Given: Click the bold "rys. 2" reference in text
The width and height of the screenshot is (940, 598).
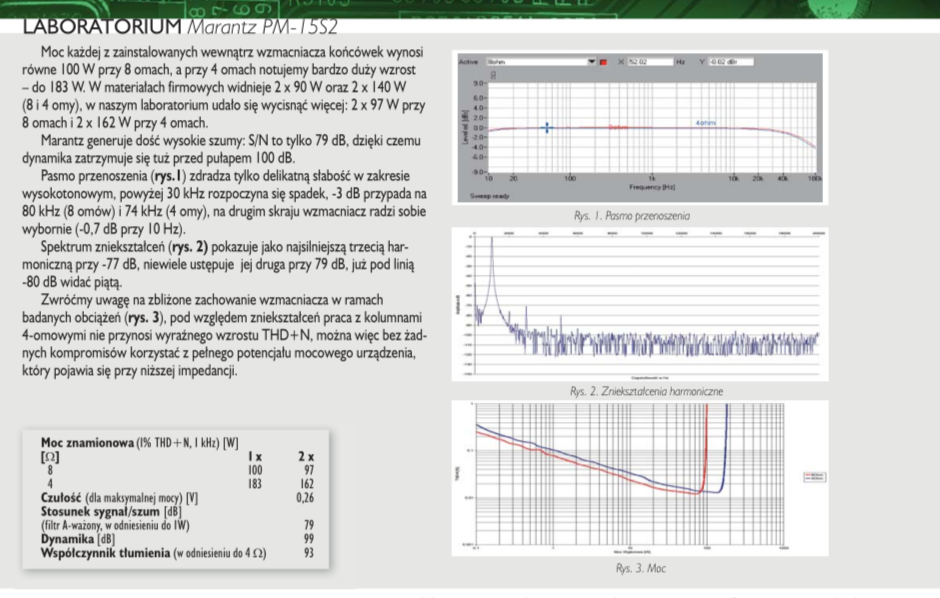Looking at the screenshot, I should pos(189,246).
